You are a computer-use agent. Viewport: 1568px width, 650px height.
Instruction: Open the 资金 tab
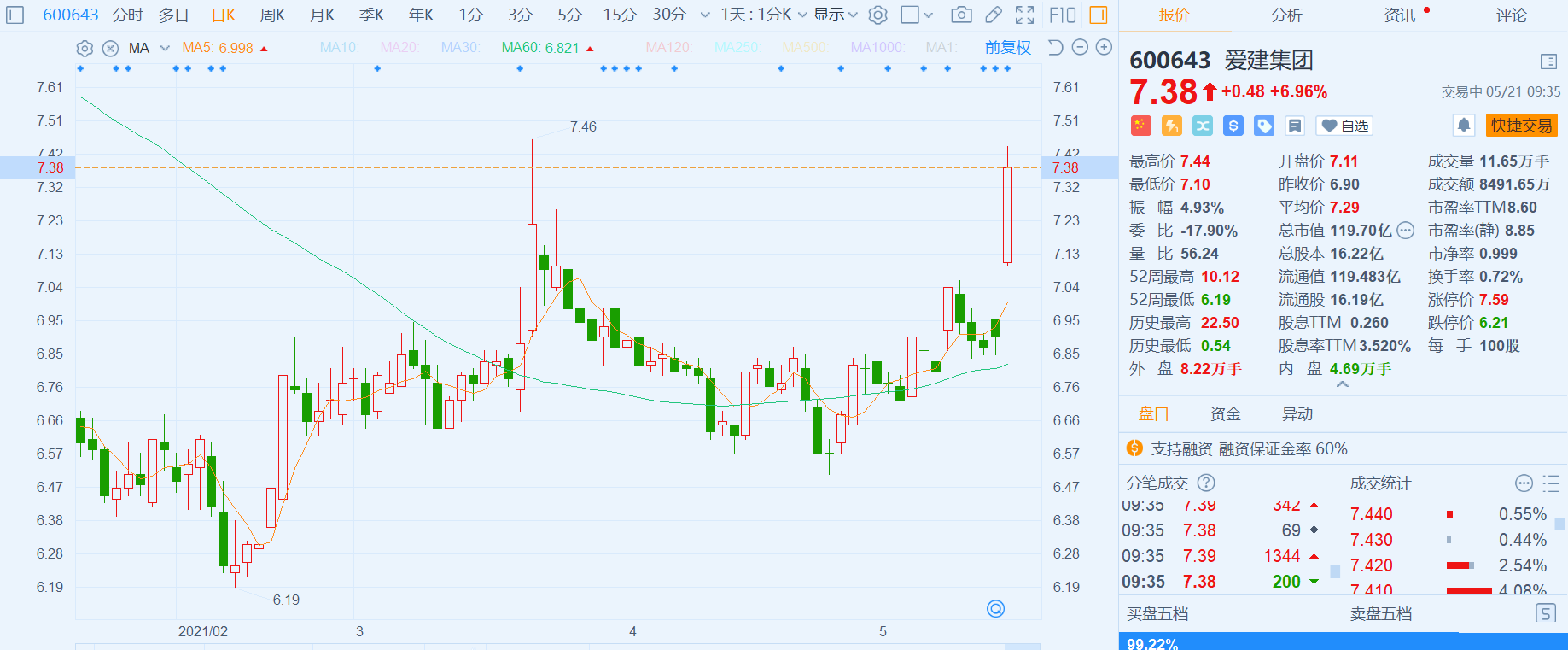1225,414
